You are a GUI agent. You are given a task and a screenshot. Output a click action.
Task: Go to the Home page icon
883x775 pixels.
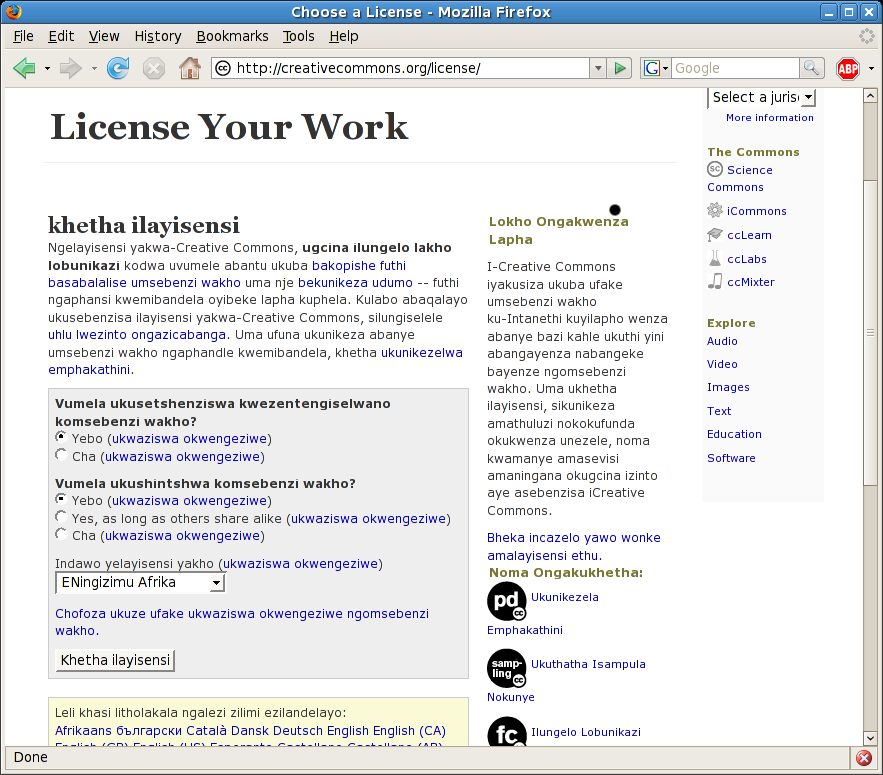(x=190, y=68)
